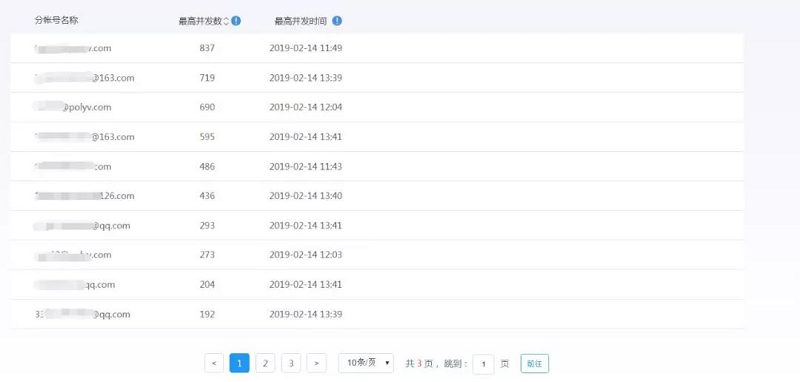800x382 pixels.
Task: Select the row with 837 concurrency
Action: coord(377,48)
